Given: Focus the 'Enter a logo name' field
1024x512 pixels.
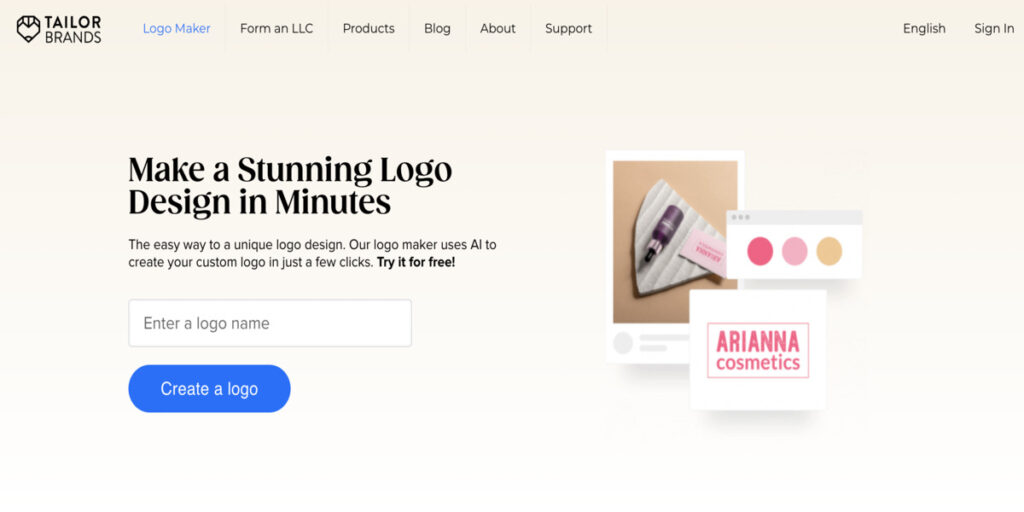Looking at the screenshot, I should click(270, 323).
